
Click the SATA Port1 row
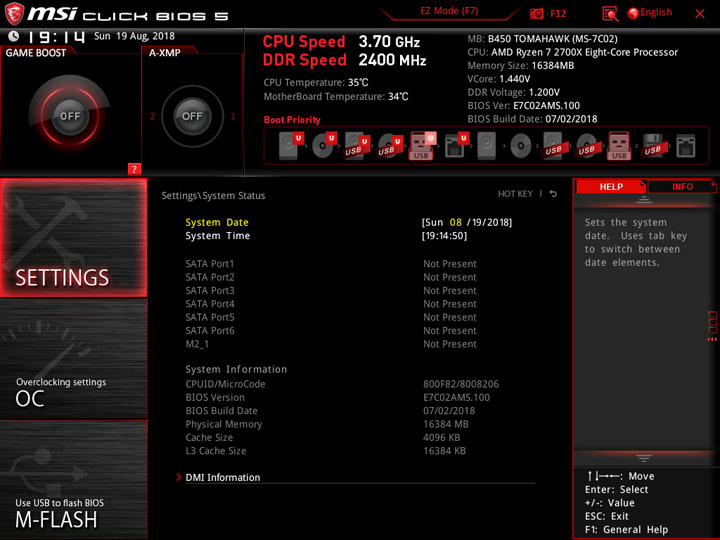(331, 264)
